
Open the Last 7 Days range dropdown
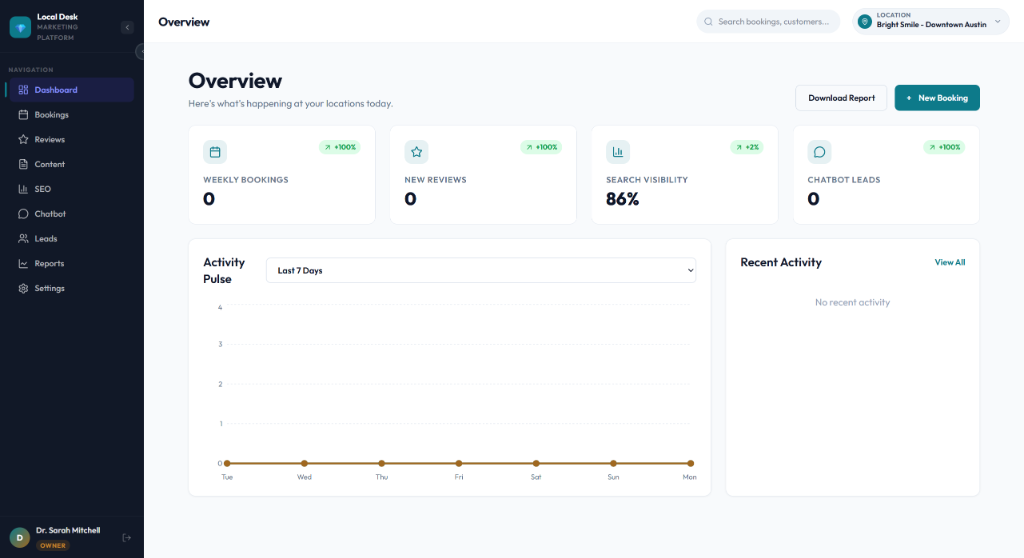point(481,271)
